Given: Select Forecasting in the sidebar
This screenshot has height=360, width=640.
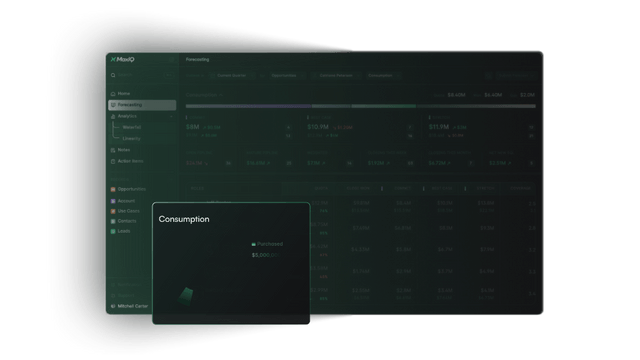Looking at the screenshot, I should coord(142,105).
